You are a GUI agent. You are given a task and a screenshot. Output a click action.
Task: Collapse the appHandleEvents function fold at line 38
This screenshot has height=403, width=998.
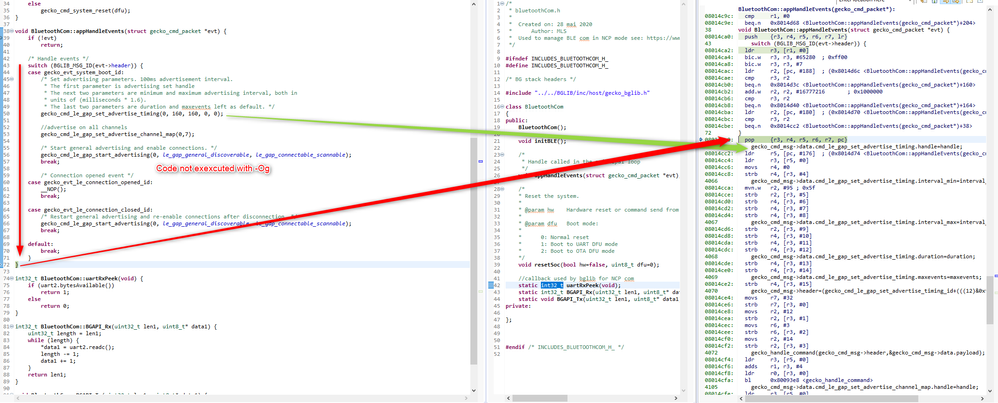[13, 31]
